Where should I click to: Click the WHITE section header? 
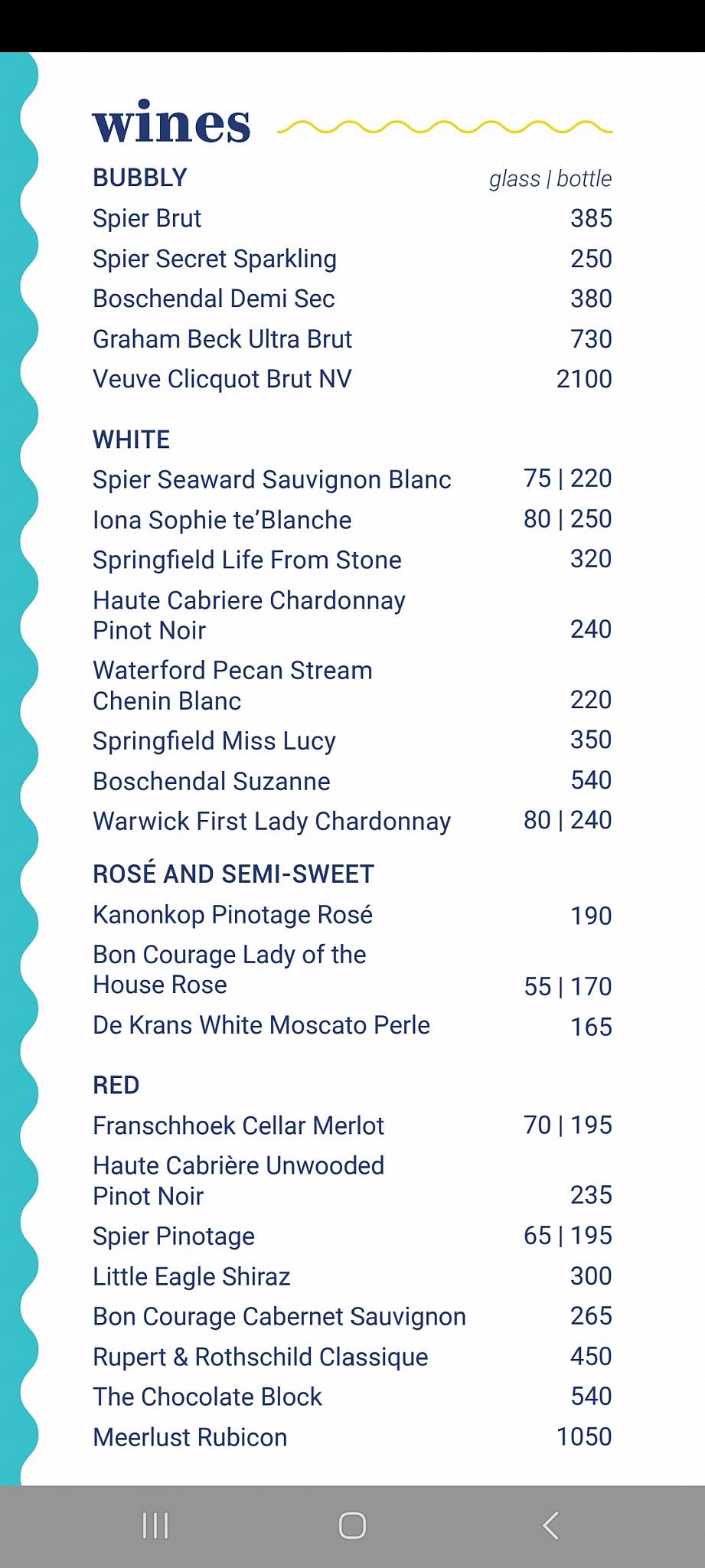click(x=132, y=439)
